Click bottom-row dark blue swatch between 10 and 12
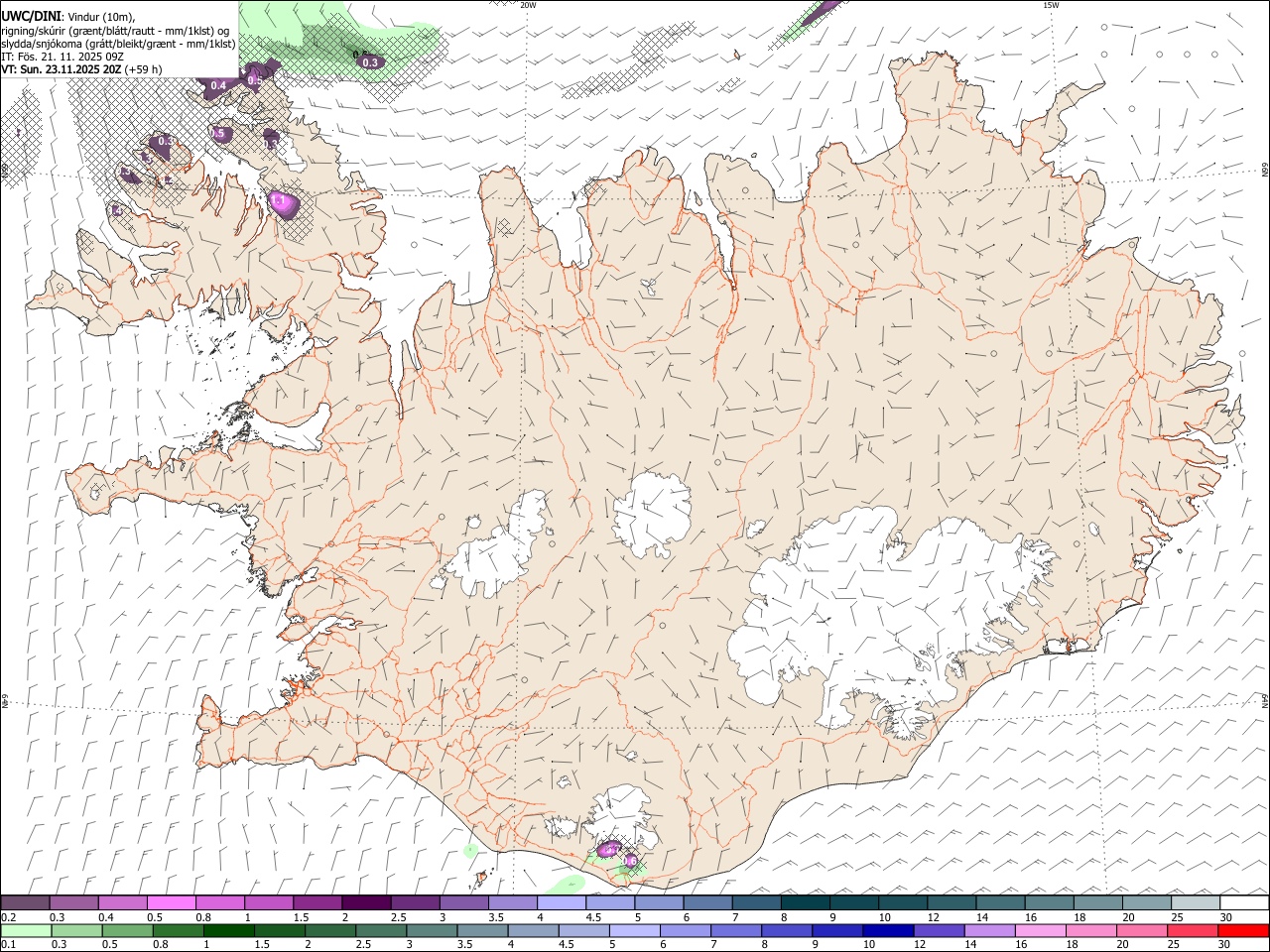Viewport: 1270px width, 952px height. tap(887, 931)
